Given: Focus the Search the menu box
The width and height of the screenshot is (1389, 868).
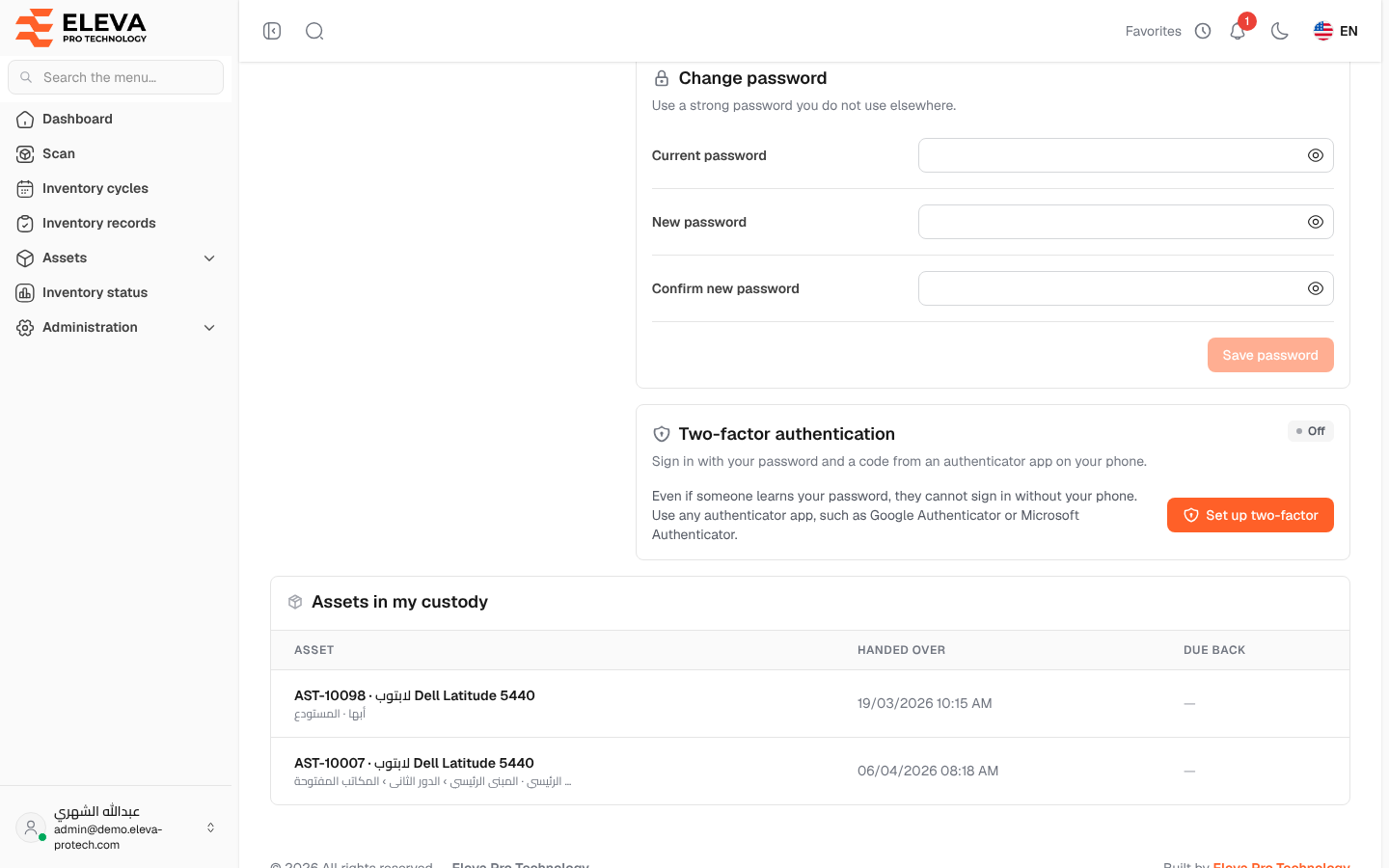Looking at the screenshot, I should pyautogui.click(x=116, y=77).
